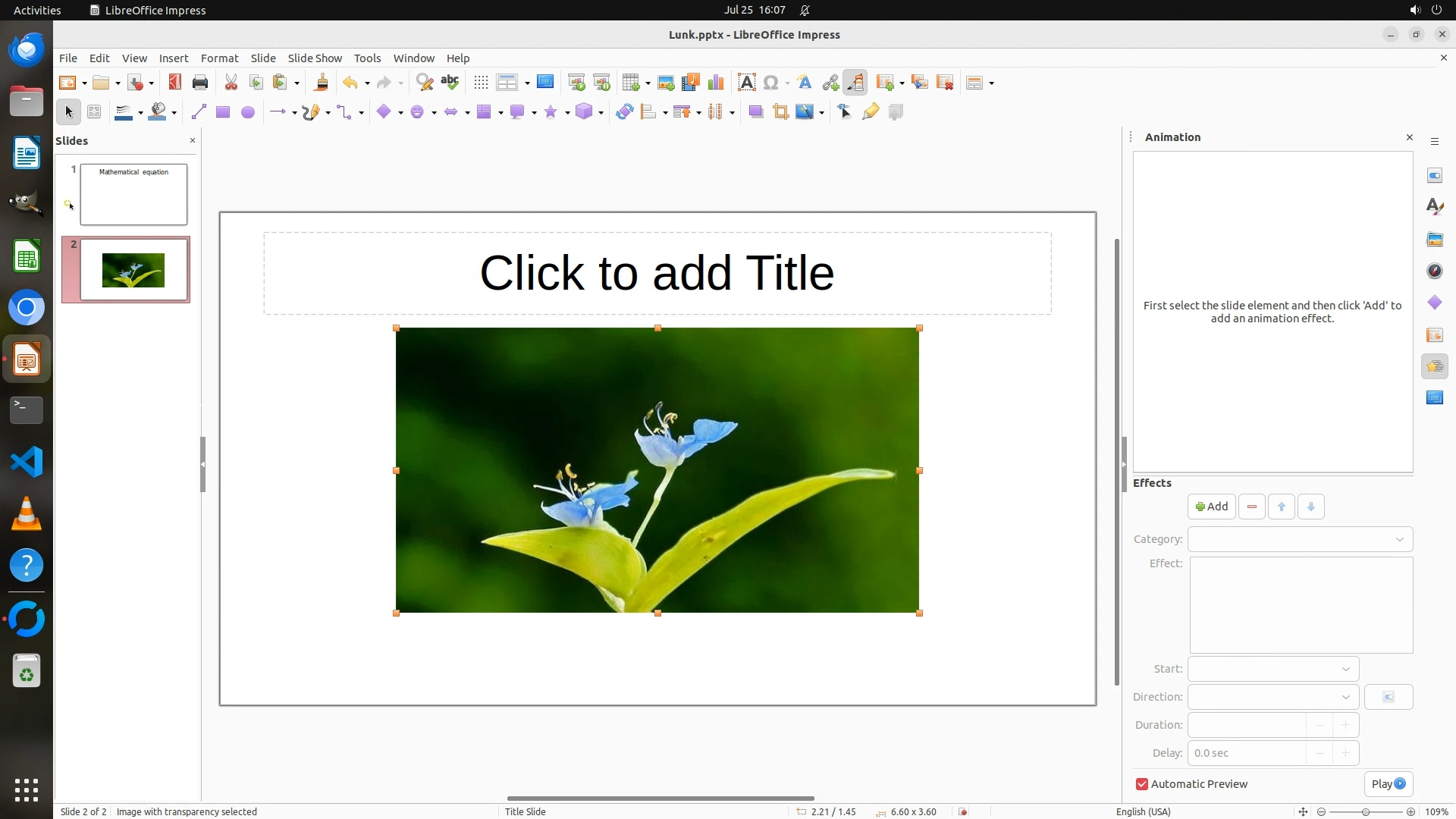Image resolution: width=1456 pixels, height=819 pixels.
Task: Expand the Start dropdown in Animation panel
Action: (x=1272, y=669)
